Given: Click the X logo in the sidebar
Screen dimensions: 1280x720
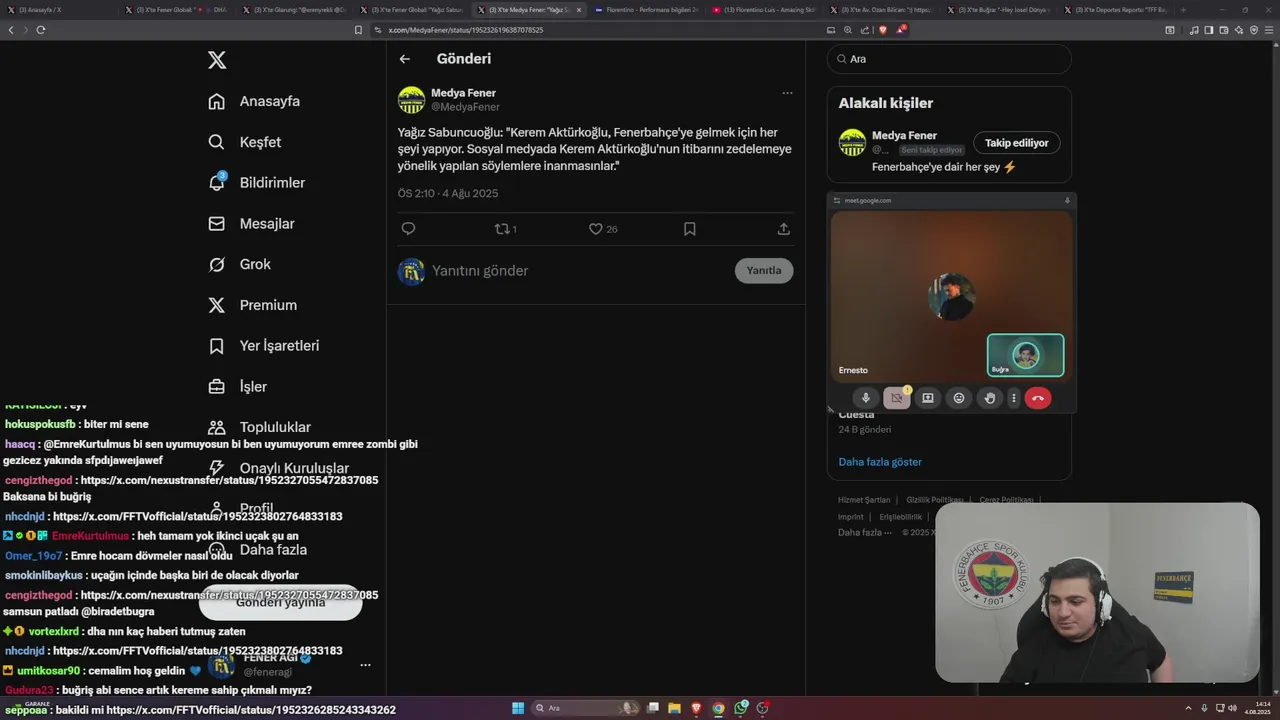Looking at the screenshot, I should [x=217, y=60].
